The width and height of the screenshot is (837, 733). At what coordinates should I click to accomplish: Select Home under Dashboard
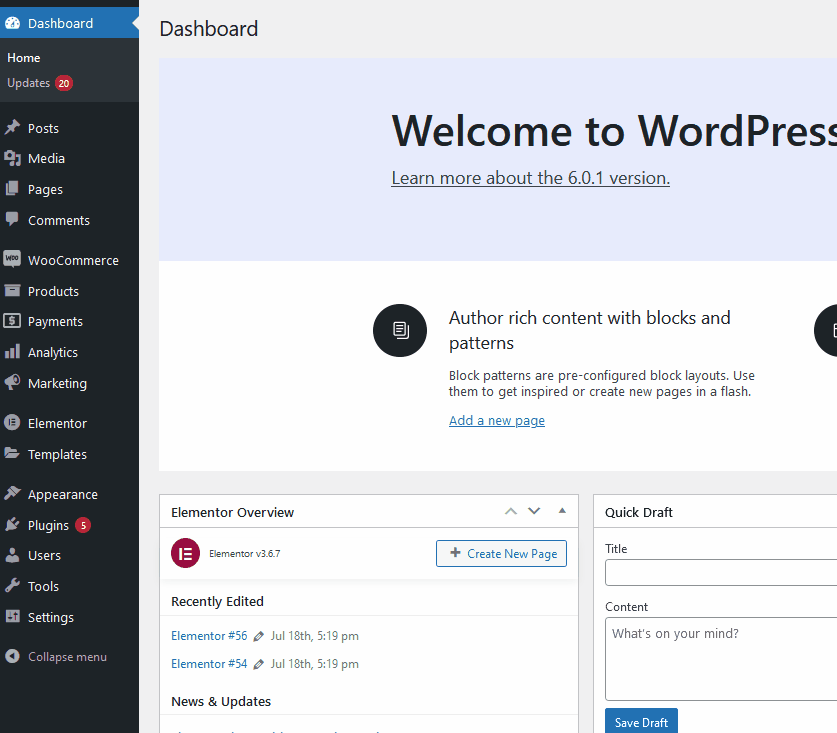click(x=23, y=57)
